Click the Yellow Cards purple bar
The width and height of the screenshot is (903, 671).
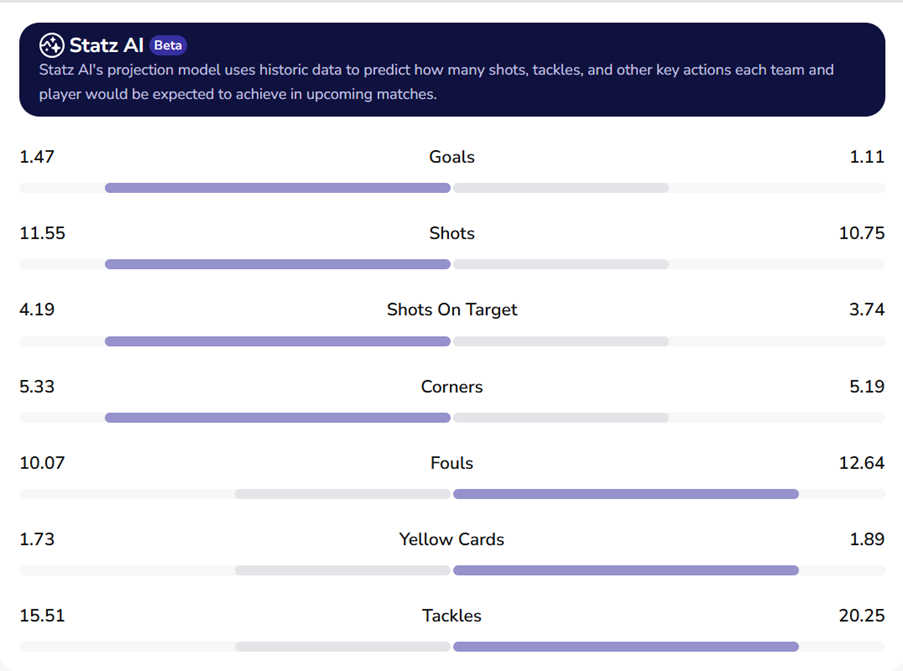(626, 570)
